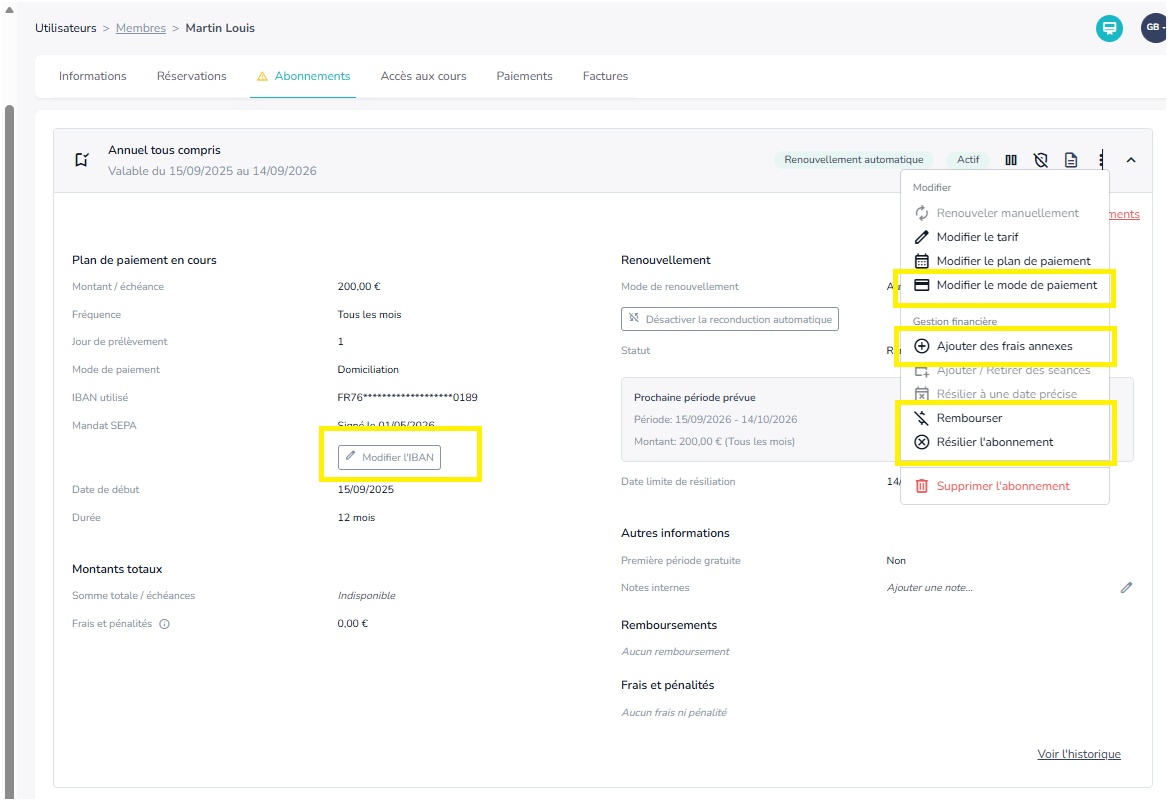1168x801 pixels.
Task: Click Utilisateurs in the breadcrumb
Action: click(x=66, y=28)
